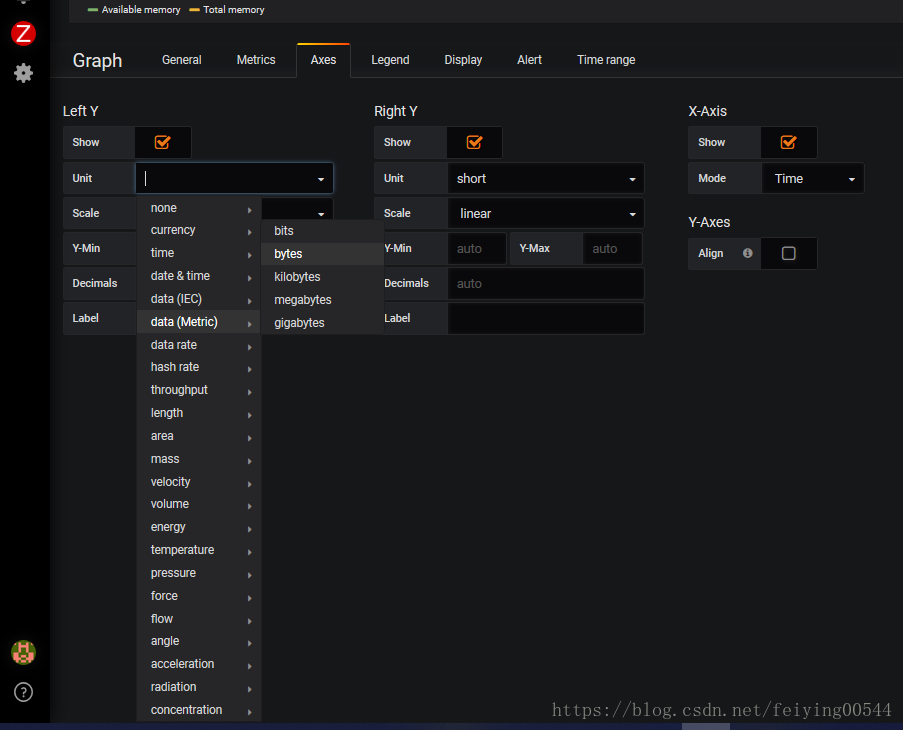Expand the length unit category

pyautogui.click(x=199, y=413)
